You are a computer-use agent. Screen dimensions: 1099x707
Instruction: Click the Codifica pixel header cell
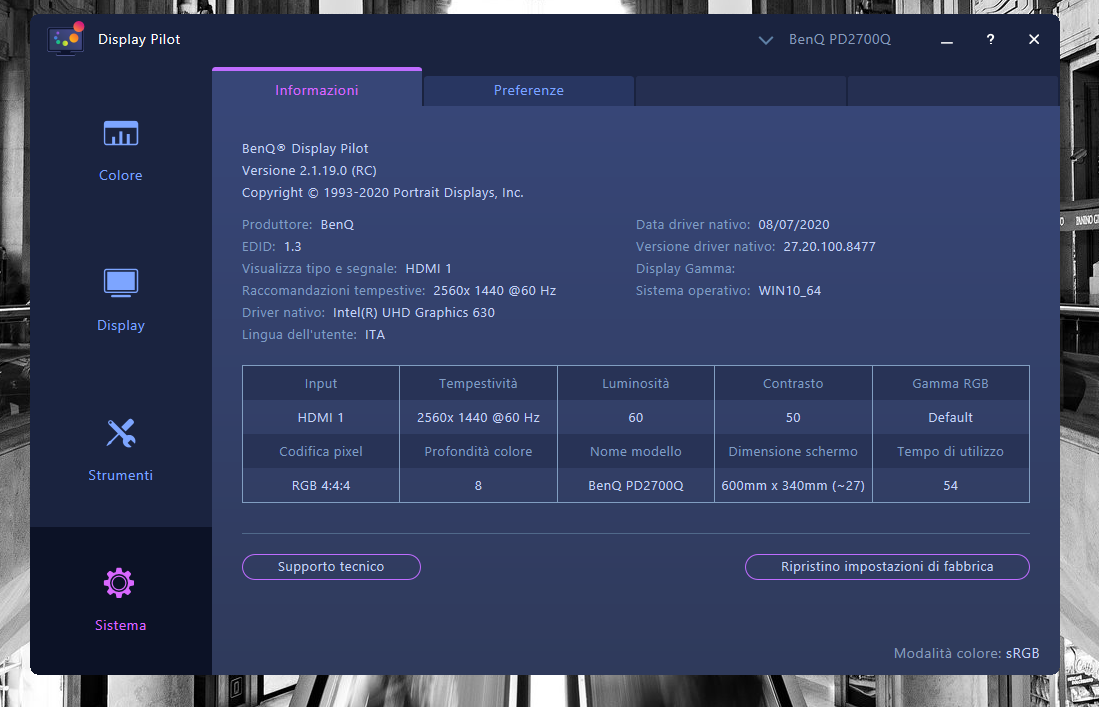[321, 451]
